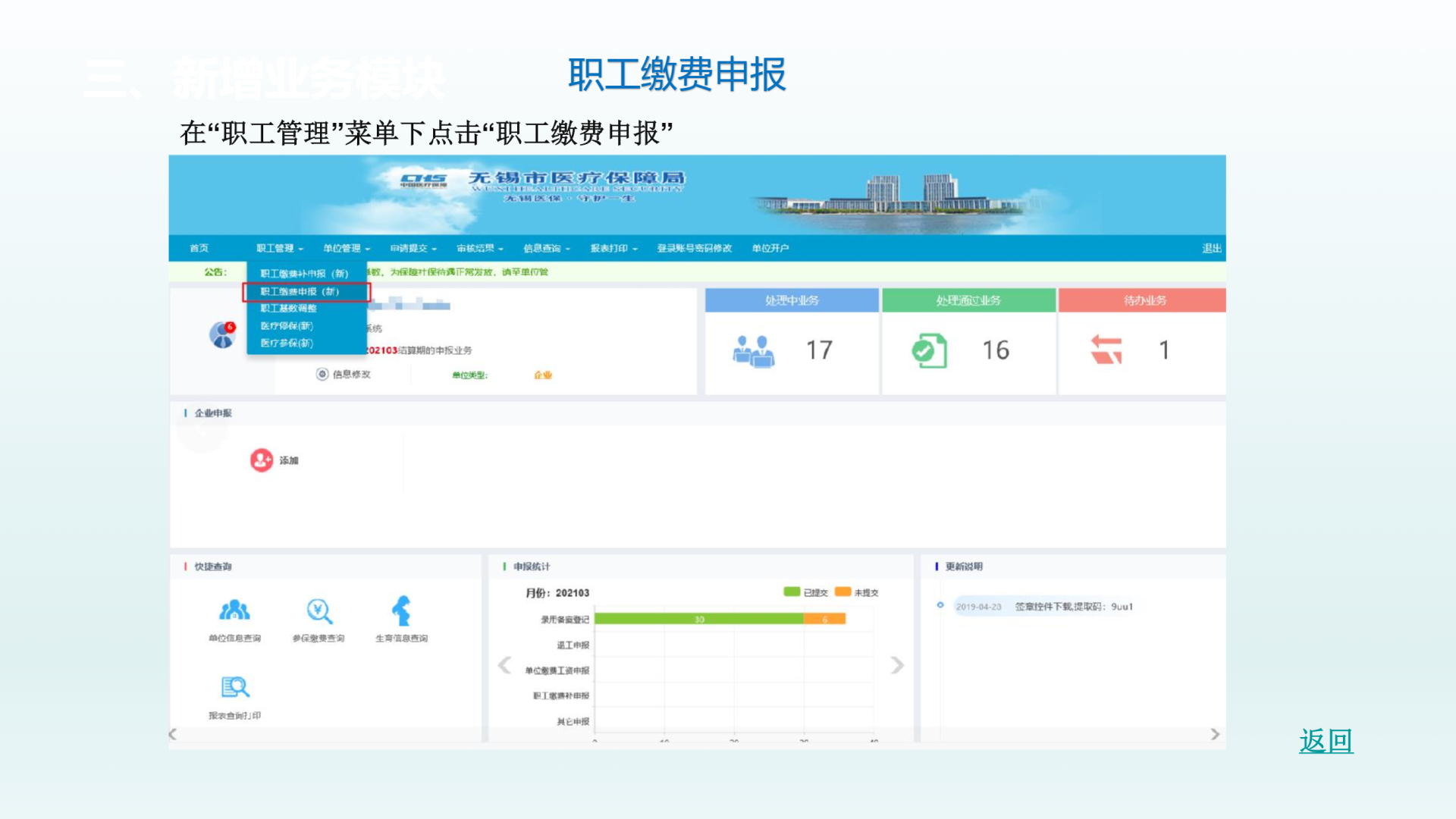The image size is (1456, 819).
Task: Open 报表查询打印 icon
Action: 234,688
